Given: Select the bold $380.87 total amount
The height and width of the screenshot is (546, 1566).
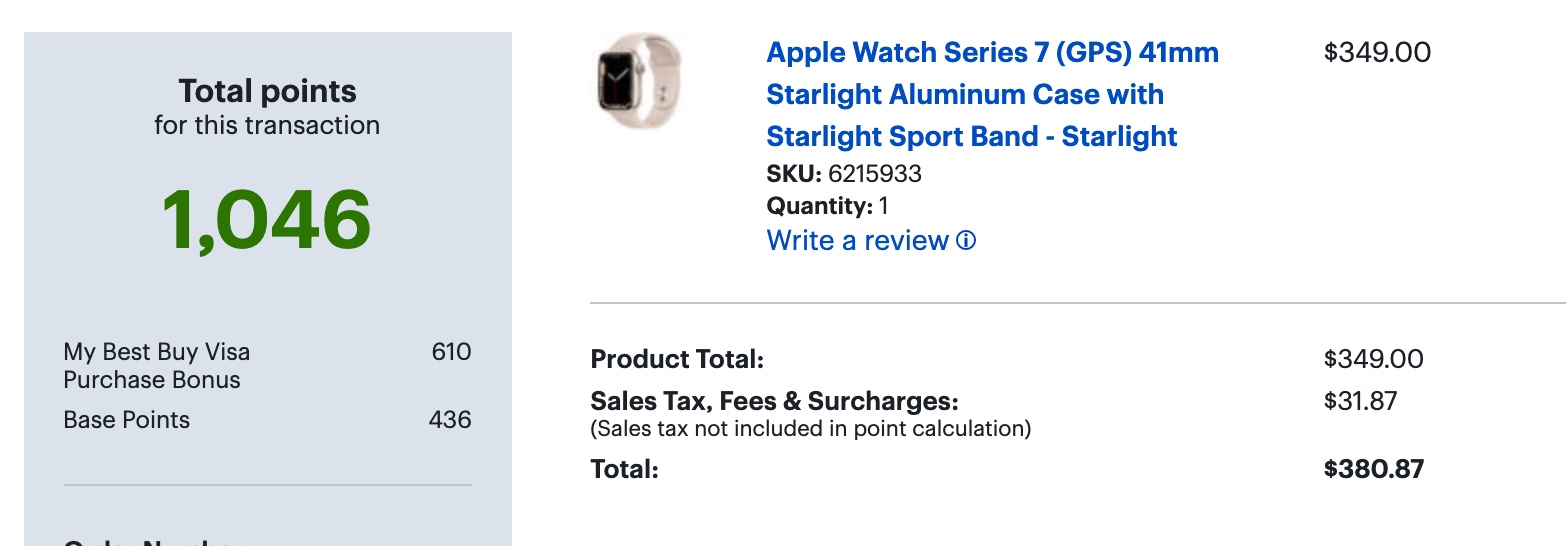Looking at the screenshot, I should coord(1373,469).
